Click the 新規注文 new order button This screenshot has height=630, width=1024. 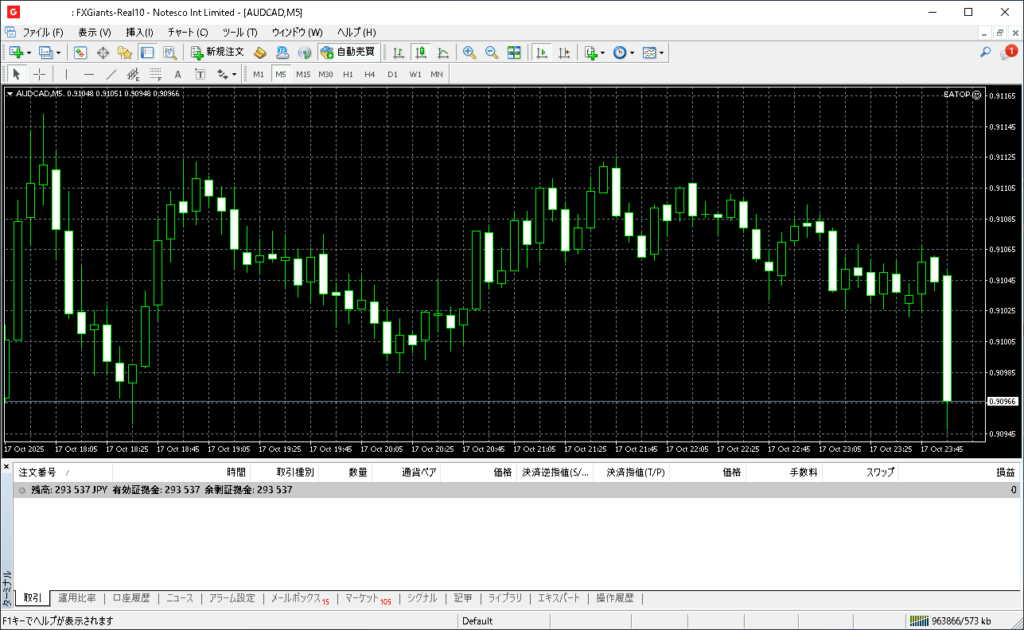tap(217, 52)
